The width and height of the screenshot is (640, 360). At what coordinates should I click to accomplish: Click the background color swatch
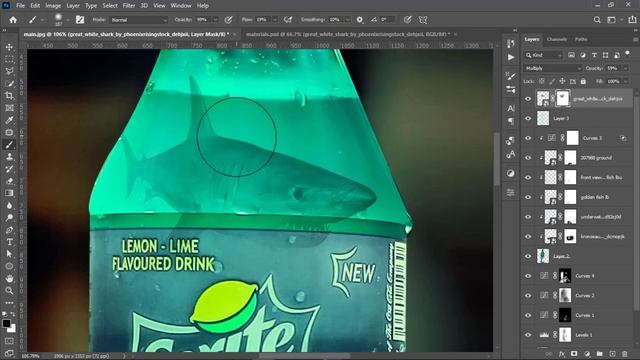(13, 329)
